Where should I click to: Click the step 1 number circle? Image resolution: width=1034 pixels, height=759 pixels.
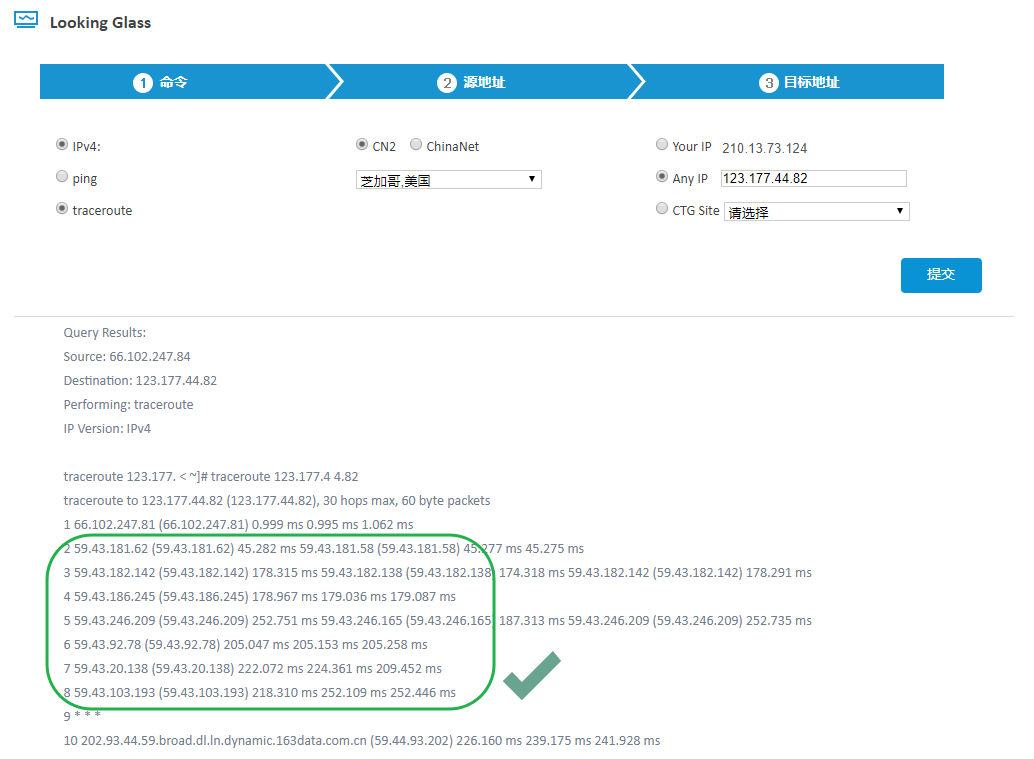[x=142, y=83]
